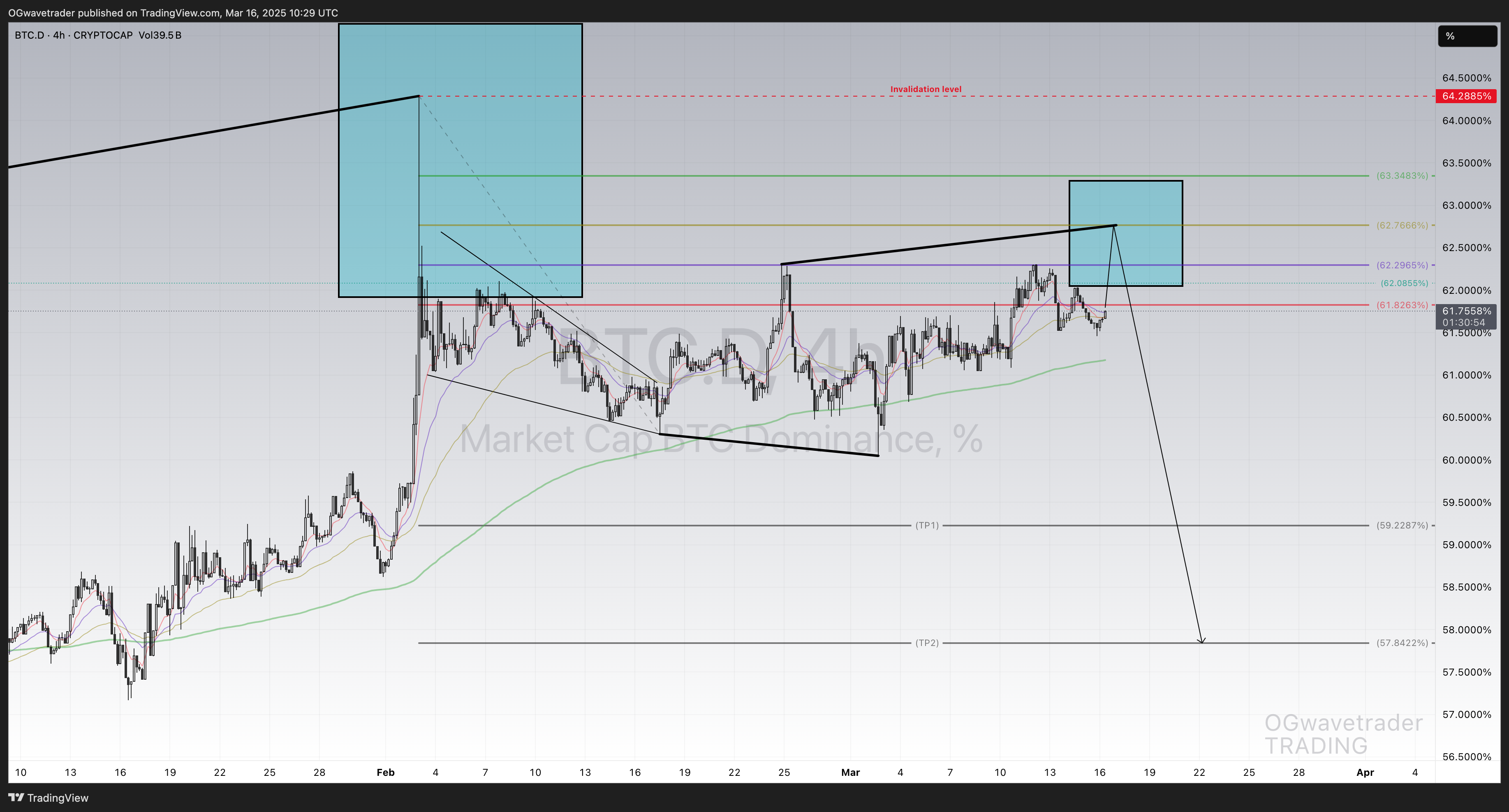Click the Mar date on time axis
Screen dimensions: 1509x812
(x=851, y=772)
